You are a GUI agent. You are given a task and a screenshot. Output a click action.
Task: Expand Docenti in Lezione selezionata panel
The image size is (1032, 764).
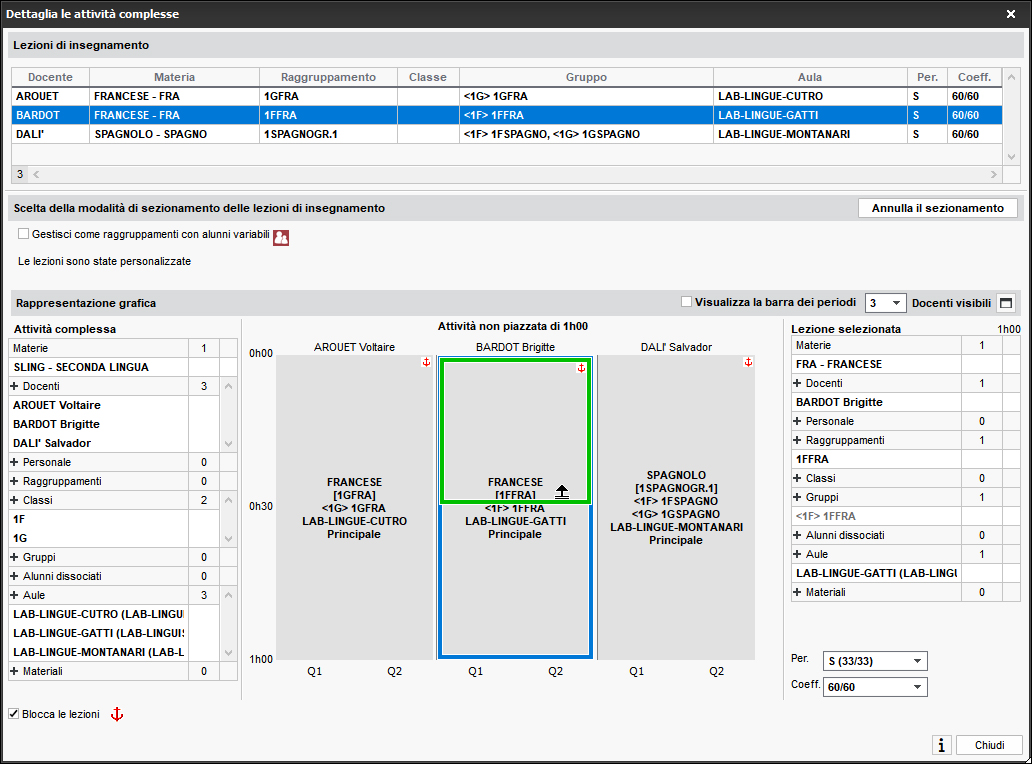pos(797,384)
